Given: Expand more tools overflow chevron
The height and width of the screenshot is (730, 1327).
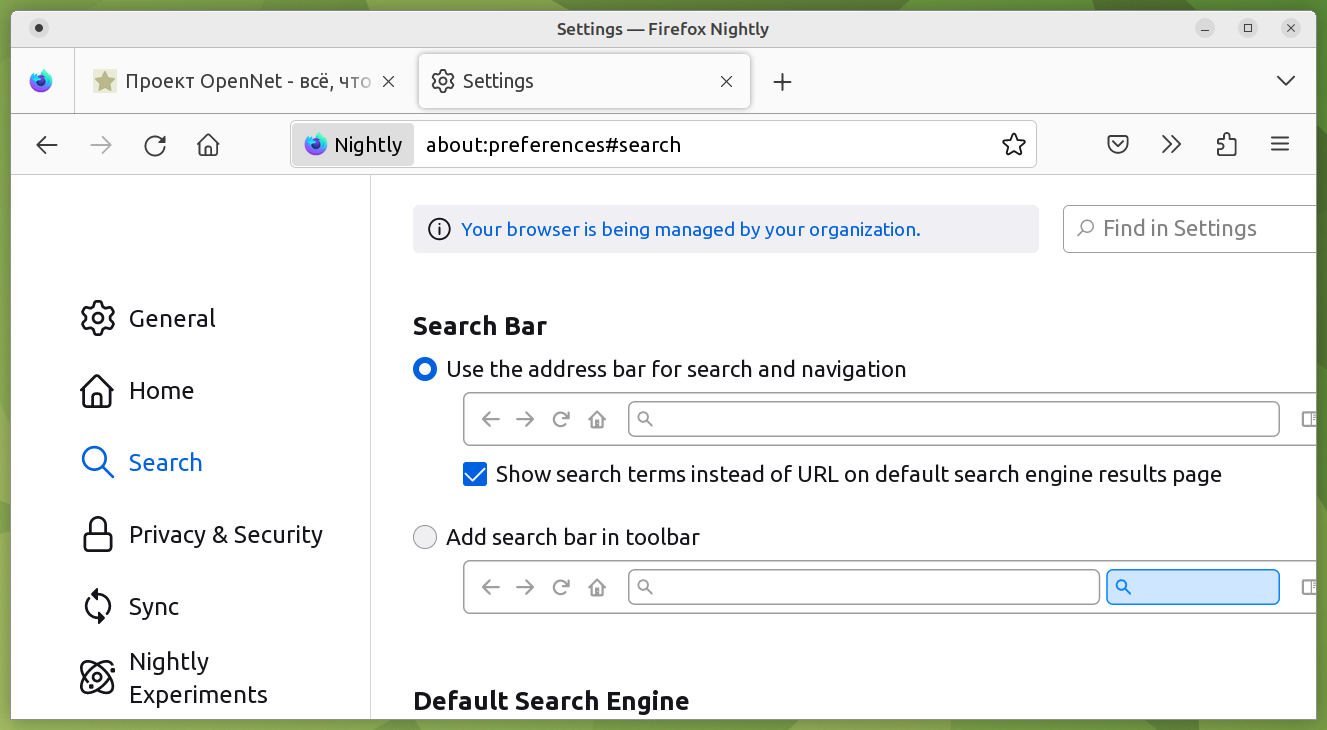Looking at the screenshot, I should point(1172,145).
